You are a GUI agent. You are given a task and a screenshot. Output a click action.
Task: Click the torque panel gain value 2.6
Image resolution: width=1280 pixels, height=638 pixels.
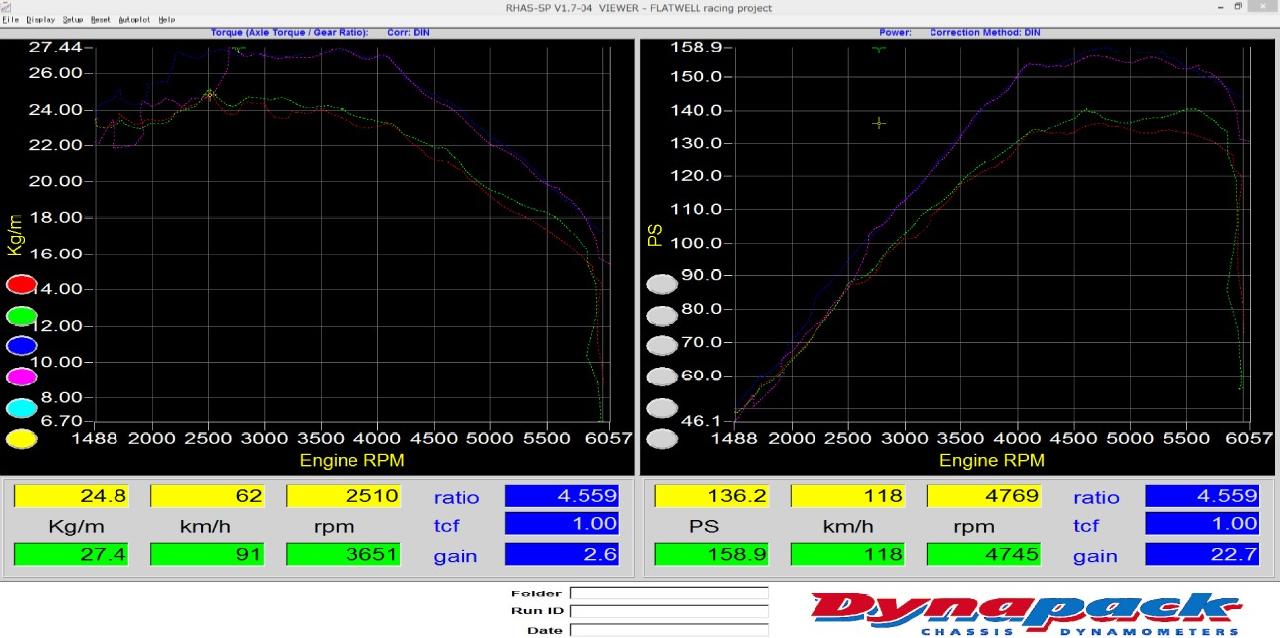(x=562, y=554)
